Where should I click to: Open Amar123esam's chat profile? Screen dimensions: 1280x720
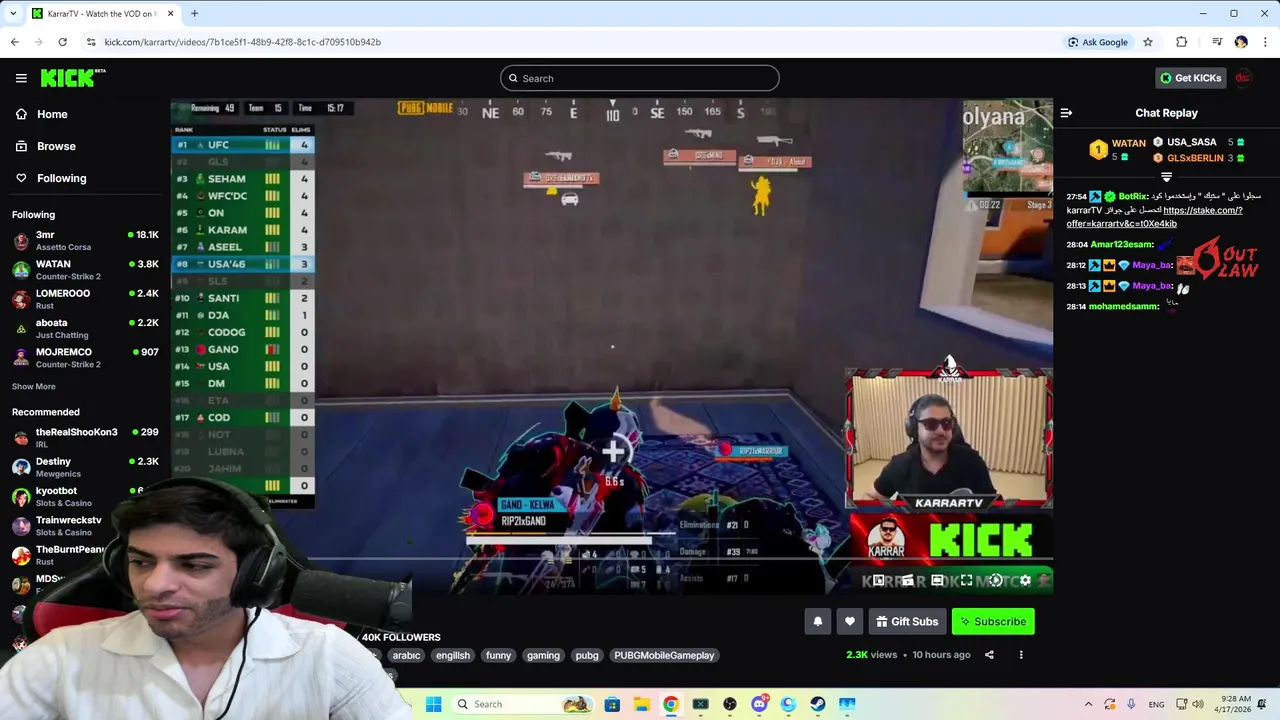(x=1121, y=245)
